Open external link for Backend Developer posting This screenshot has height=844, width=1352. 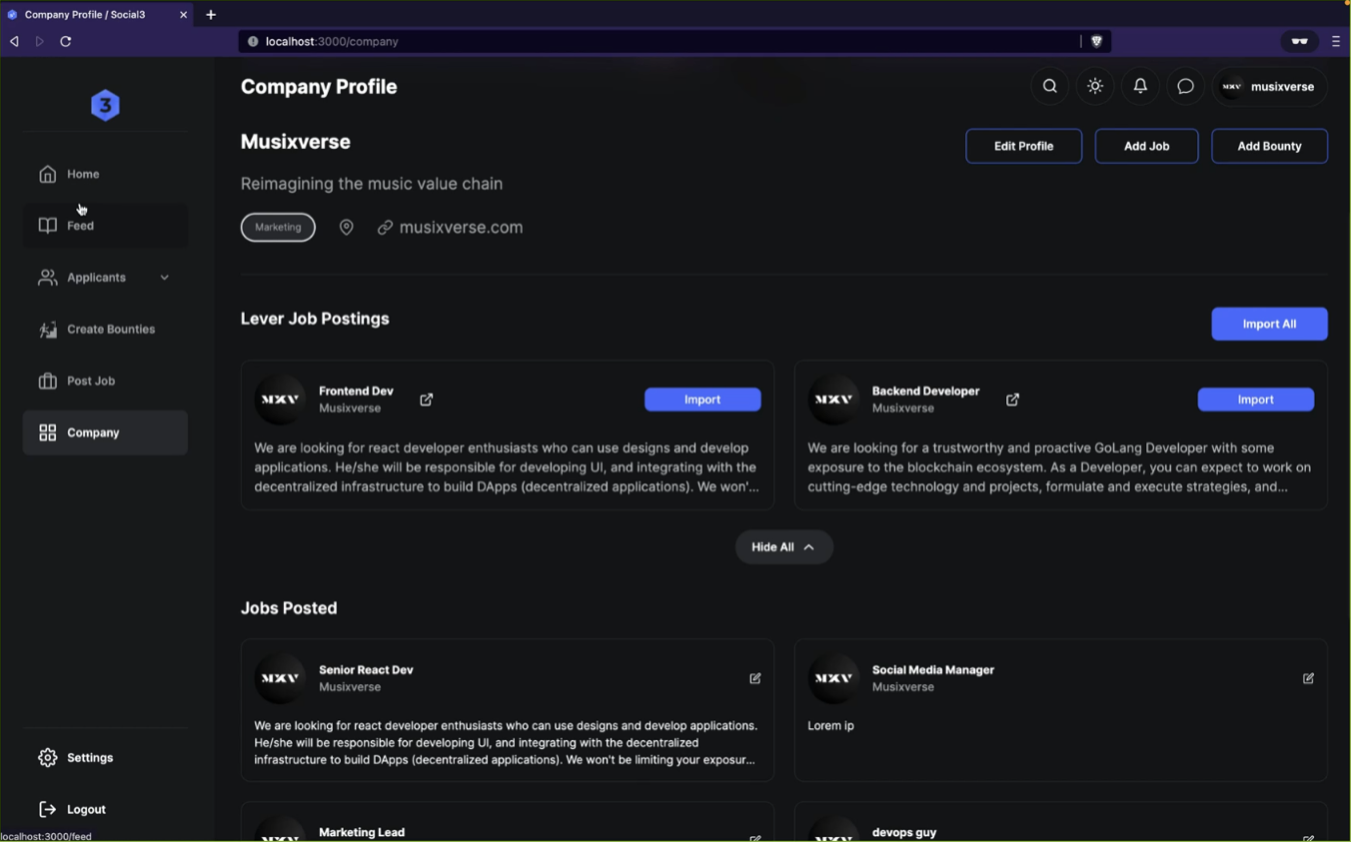(x=1013, y=400)
